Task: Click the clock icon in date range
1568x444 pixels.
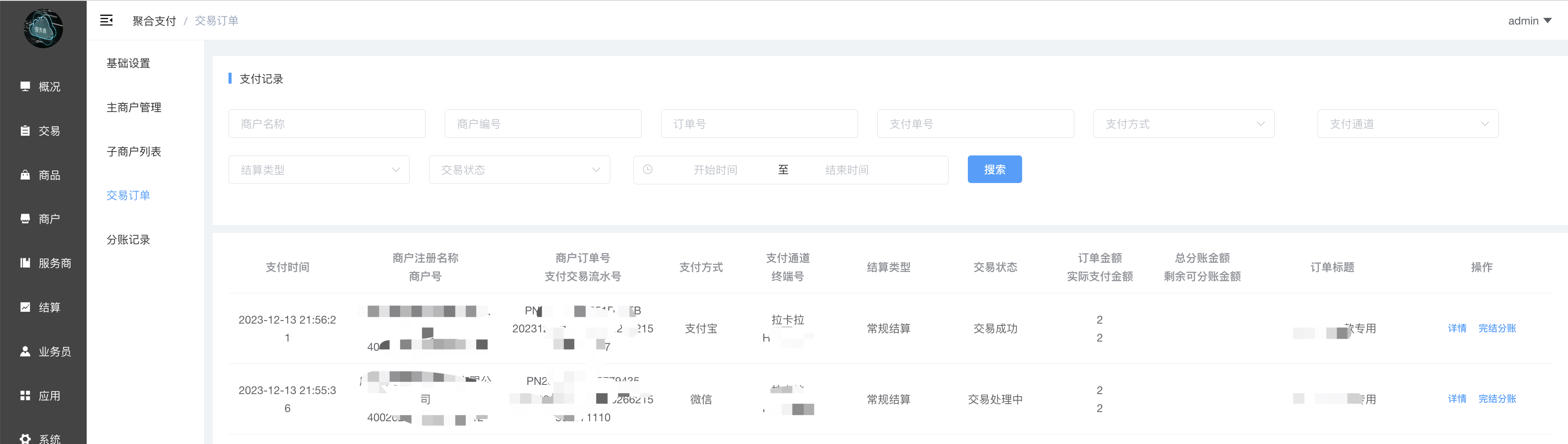Action: (x=648, y=169)
